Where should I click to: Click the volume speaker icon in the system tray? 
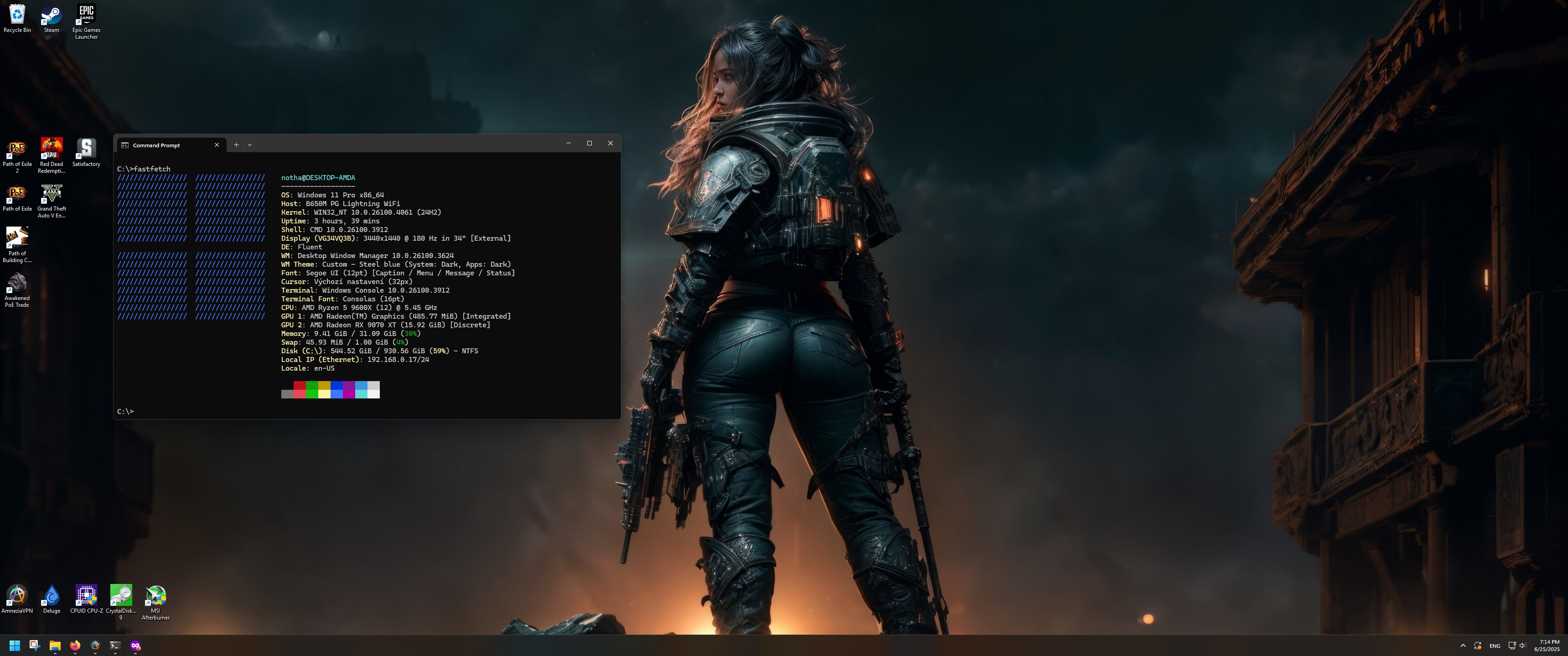pos(1522,646)
